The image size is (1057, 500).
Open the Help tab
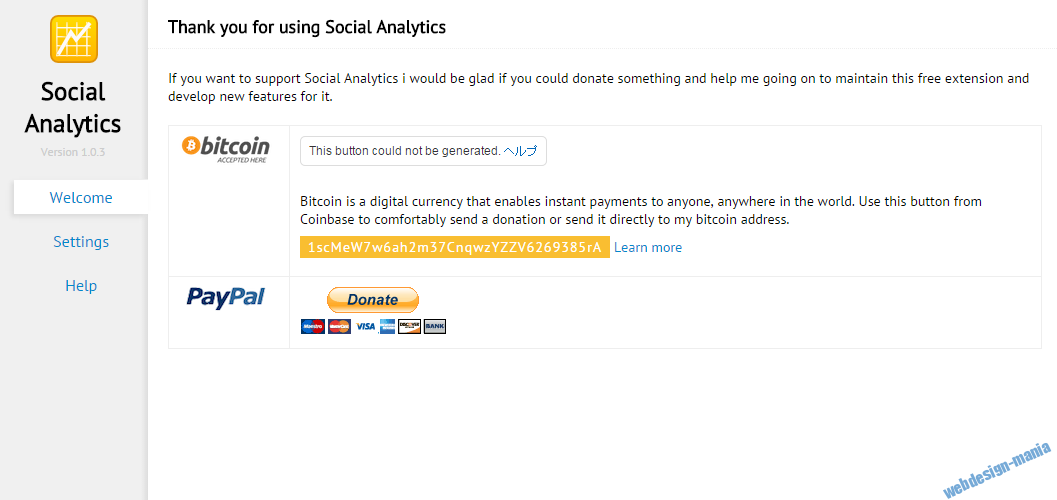point(81,286)
